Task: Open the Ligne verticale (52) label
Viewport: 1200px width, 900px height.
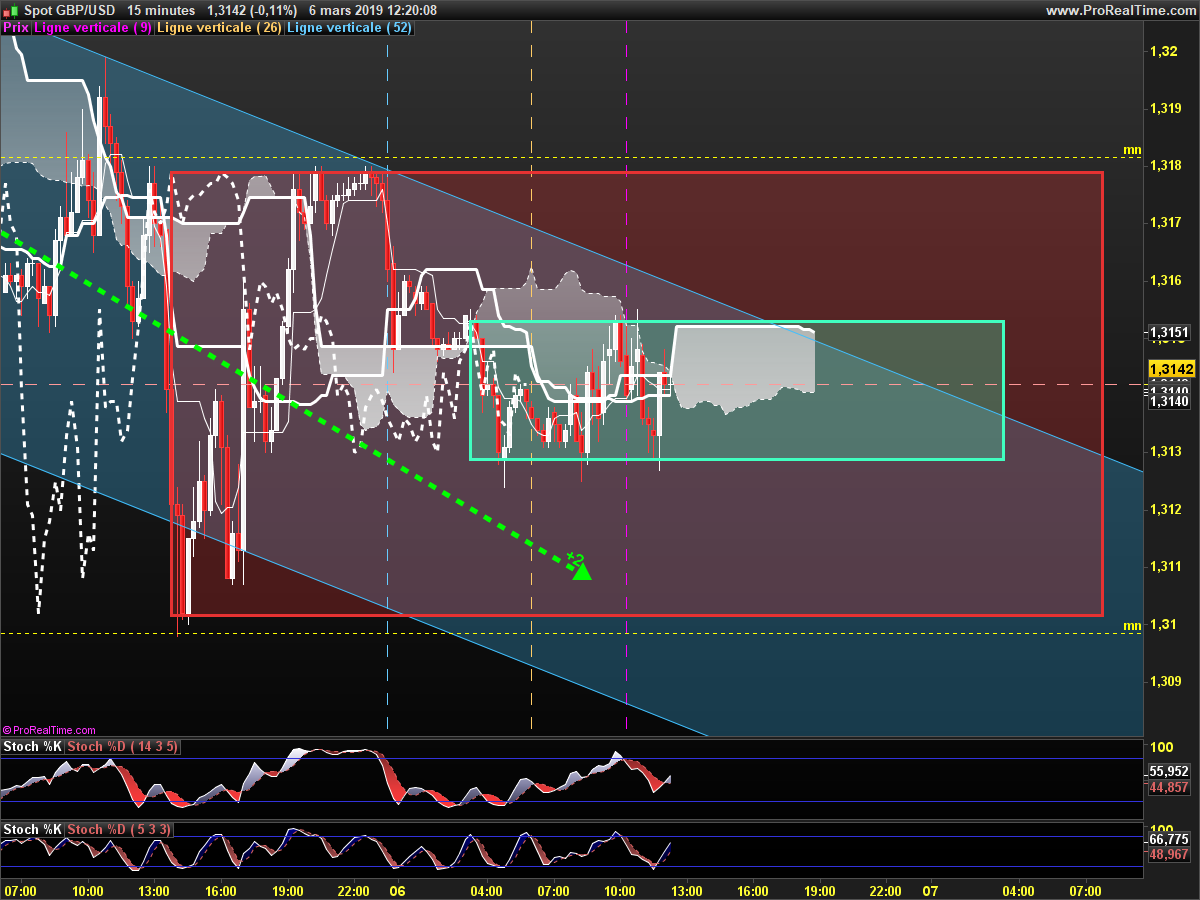Action: (349, 28)
